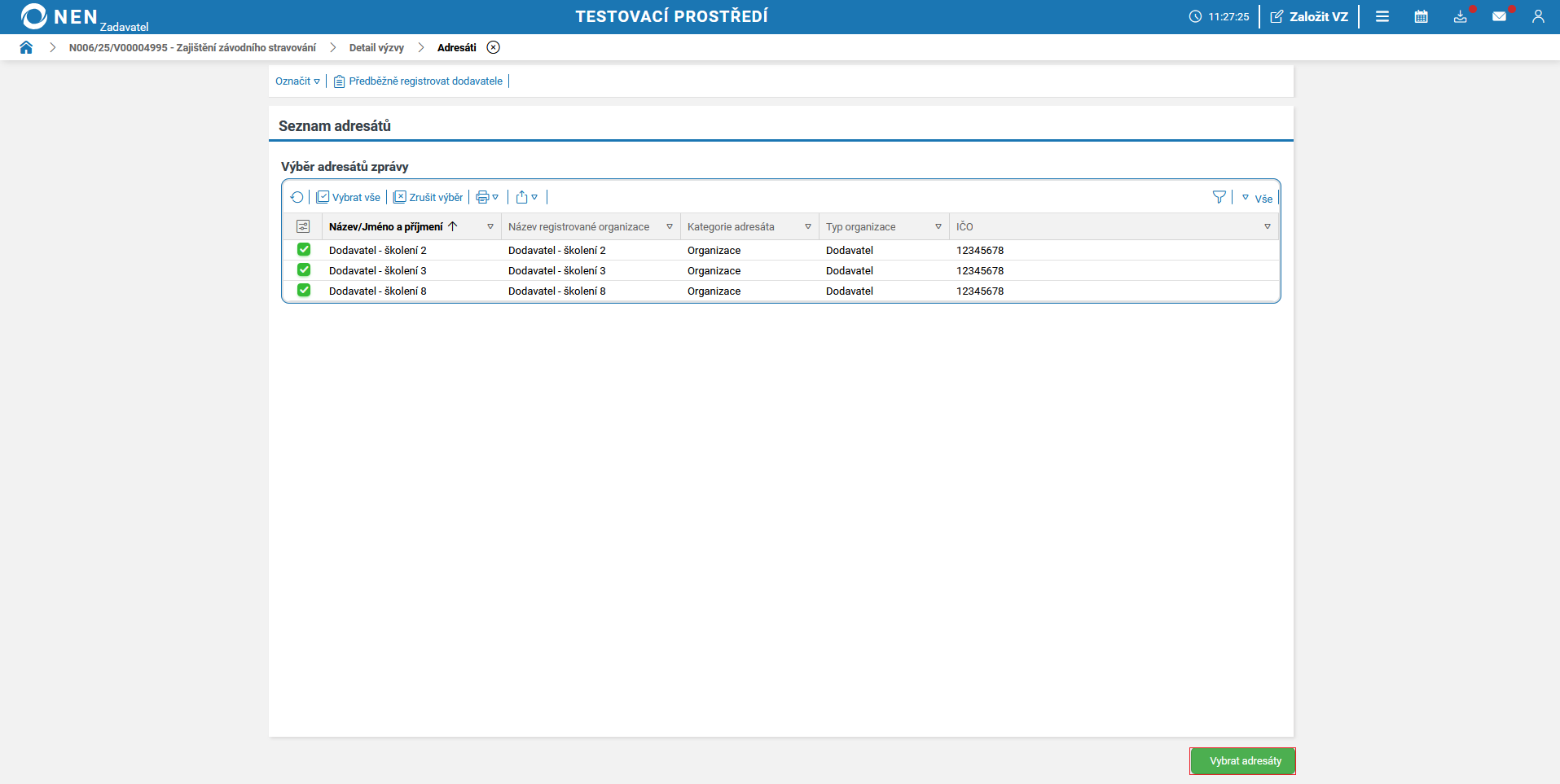This screenshot has width=1560, height=784.
Task: Go to Detail výzvy breadcrumb
Action: [x=376, y=48]
